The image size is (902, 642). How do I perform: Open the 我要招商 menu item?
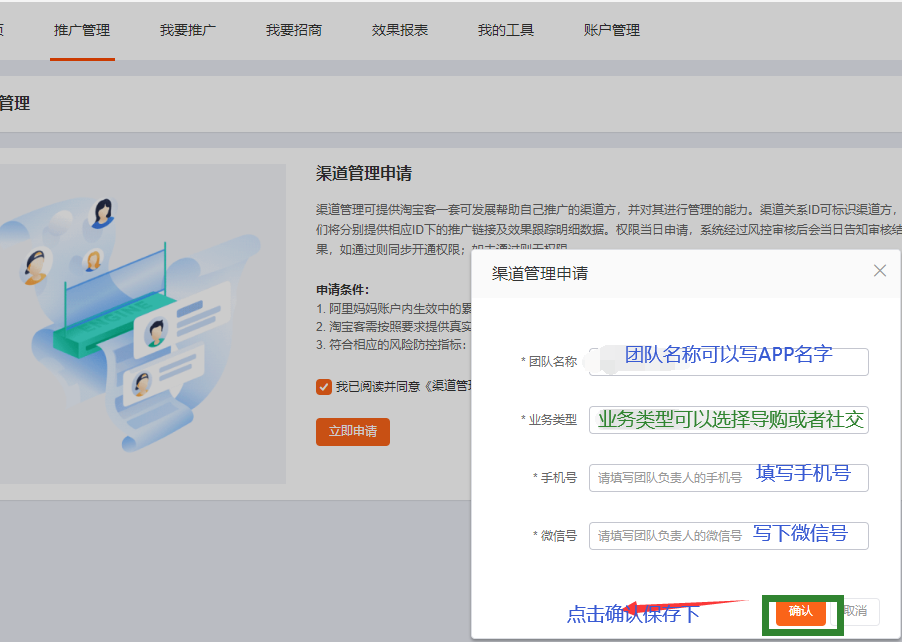[294, 30]
